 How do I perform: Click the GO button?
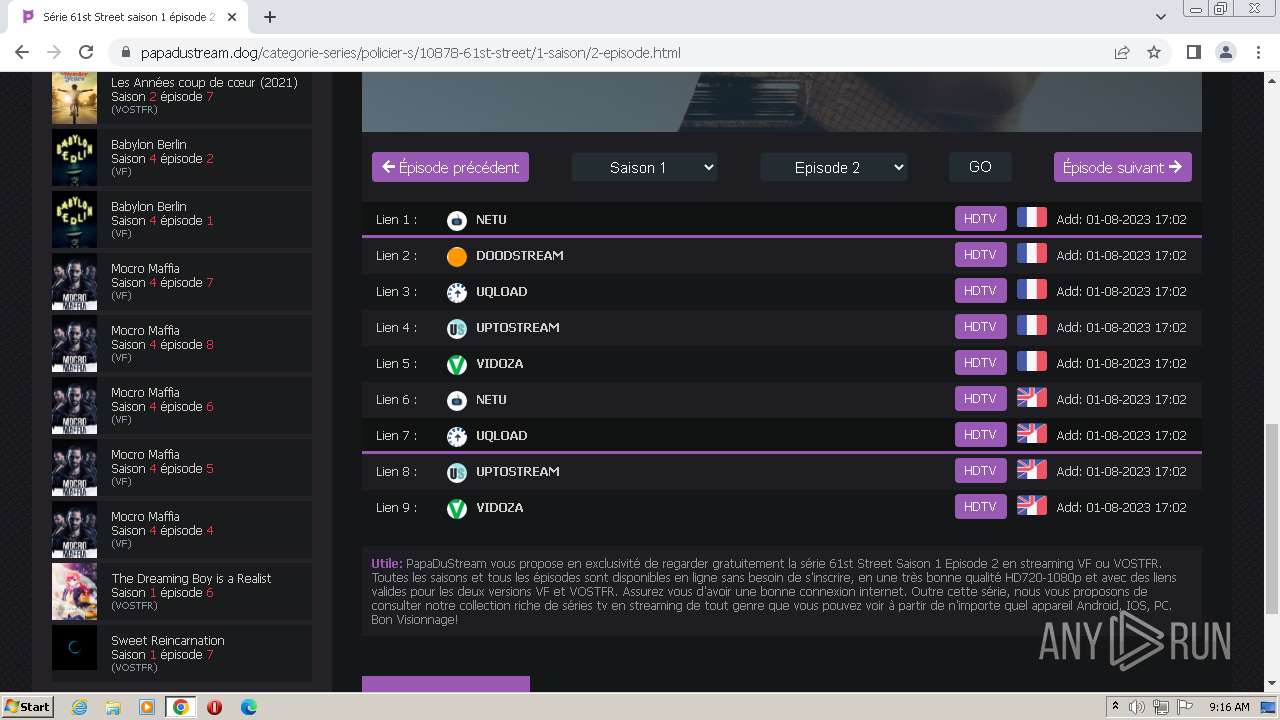[980, 167]
